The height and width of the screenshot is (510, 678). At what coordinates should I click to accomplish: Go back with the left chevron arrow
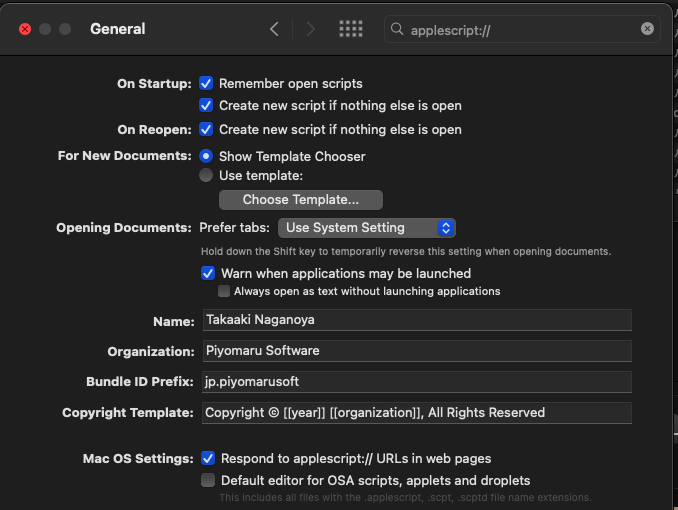274,29
